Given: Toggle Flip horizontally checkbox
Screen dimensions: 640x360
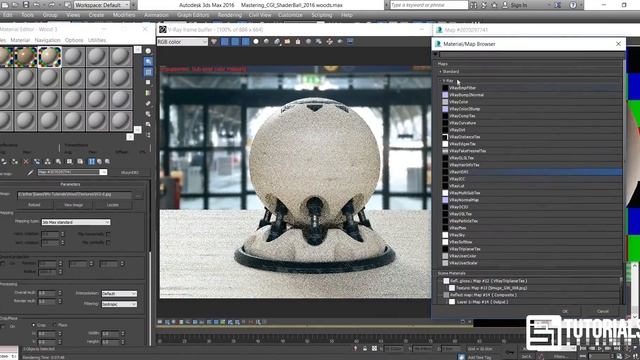Looking at the screenshot, I should [x=108, y=234].
